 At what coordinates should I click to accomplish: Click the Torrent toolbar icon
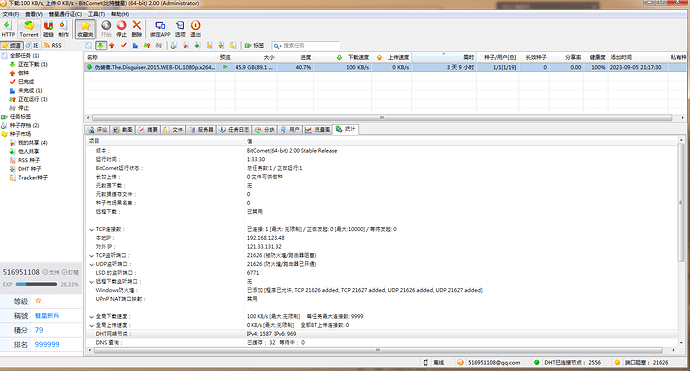(29, 29)
